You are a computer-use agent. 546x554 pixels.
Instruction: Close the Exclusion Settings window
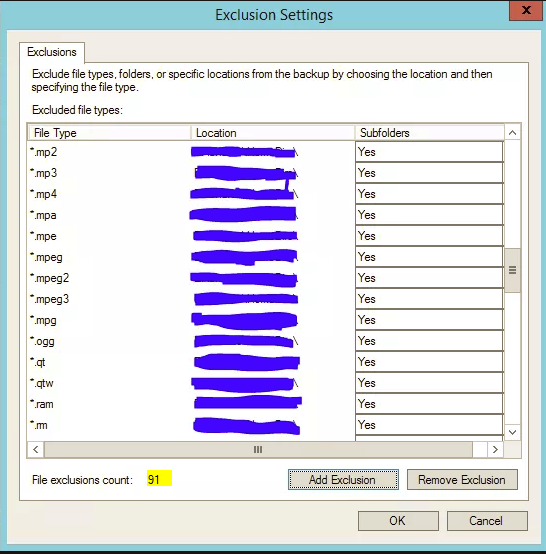[526, 10]
